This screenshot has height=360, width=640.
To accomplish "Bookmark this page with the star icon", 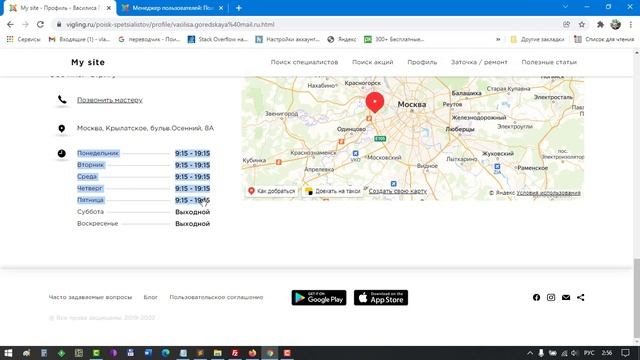I will click(582, 24).
